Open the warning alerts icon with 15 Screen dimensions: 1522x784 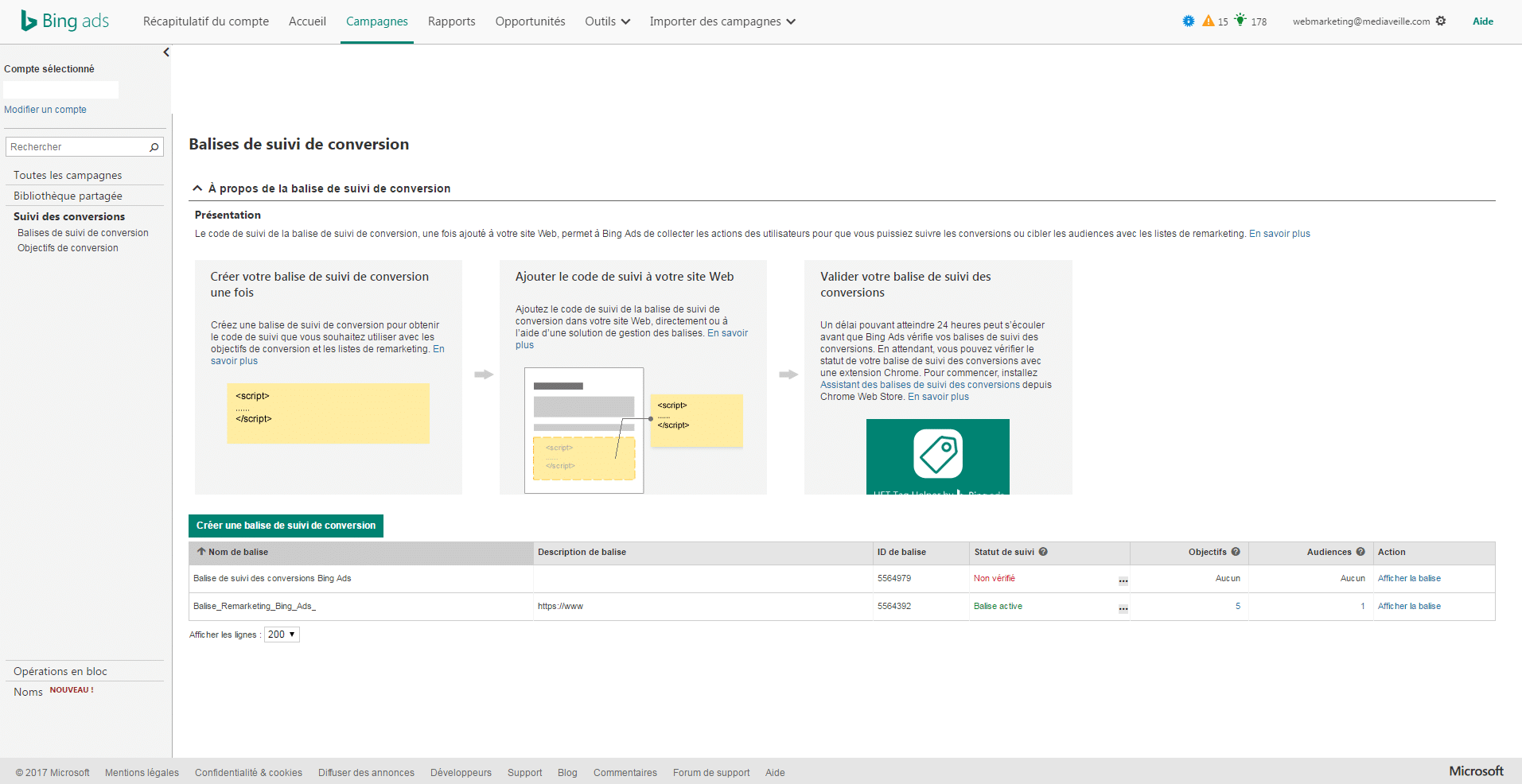(x=1209, y=21)
